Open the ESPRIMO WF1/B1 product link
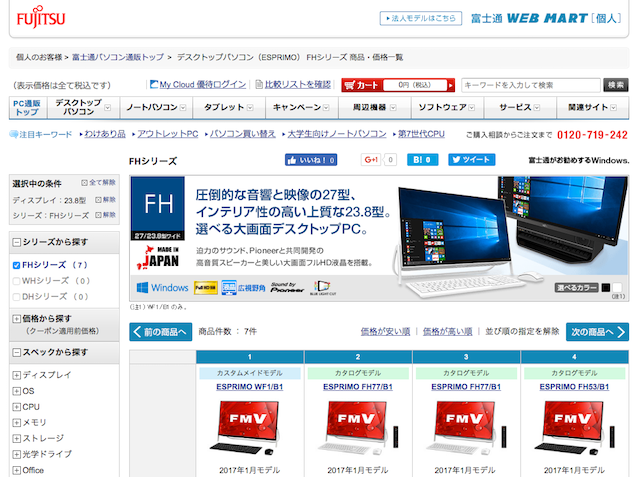The height and width of the screenshot is (477, 640). point(249,386)
